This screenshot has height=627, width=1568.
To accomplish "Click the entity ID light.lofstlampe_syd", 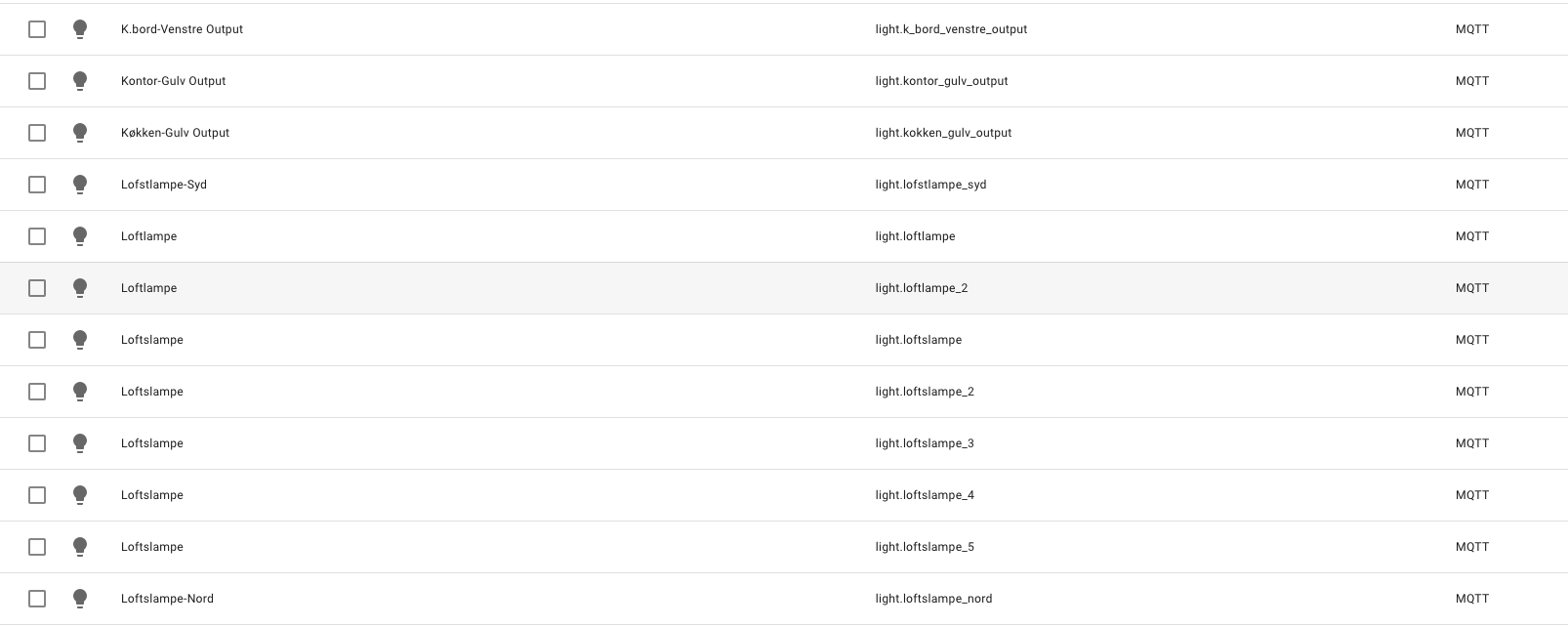I will tap(930, 185).
